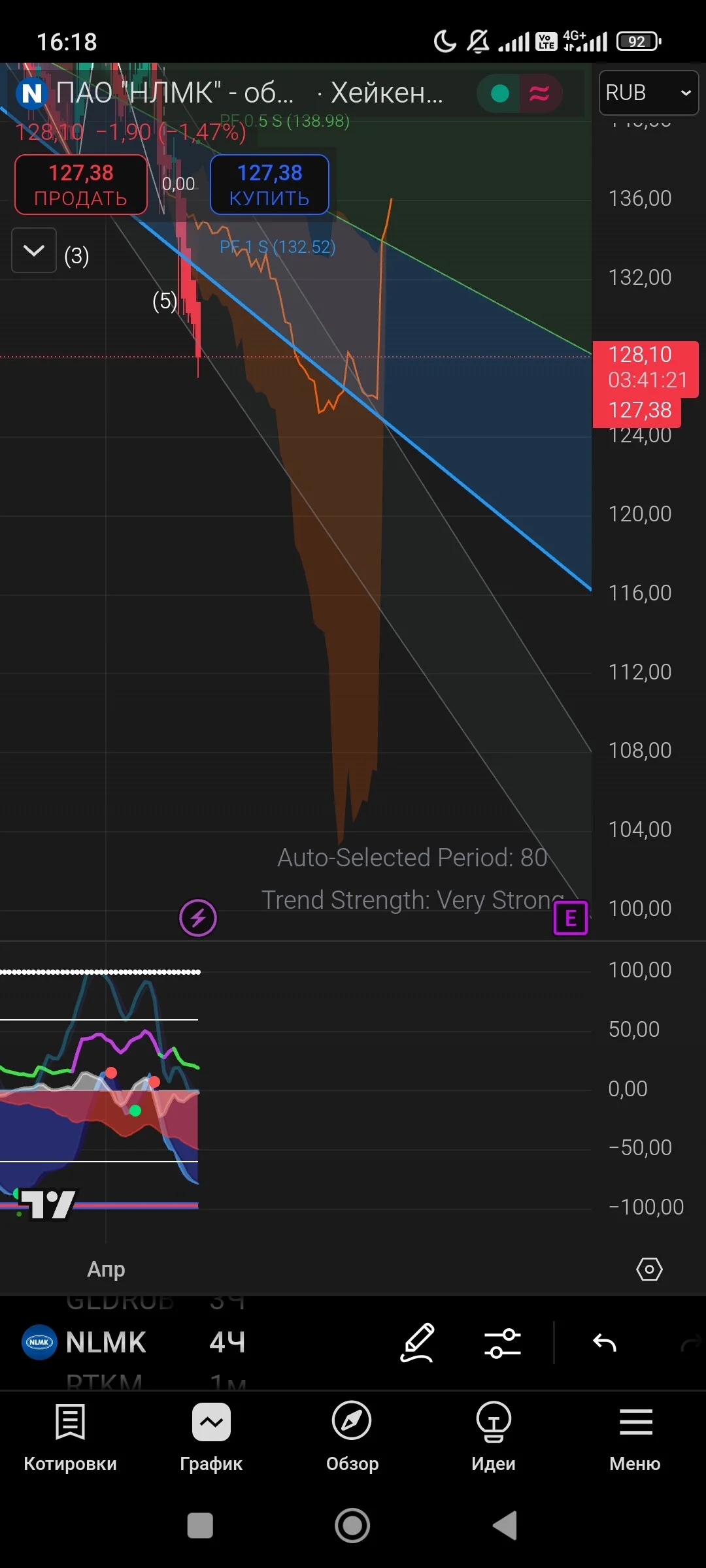Image resolution: width=706 pixels, height=1568 pixels.
Task: Toggle the pink approximate-data indicator
Action: (x=539, y=93)
